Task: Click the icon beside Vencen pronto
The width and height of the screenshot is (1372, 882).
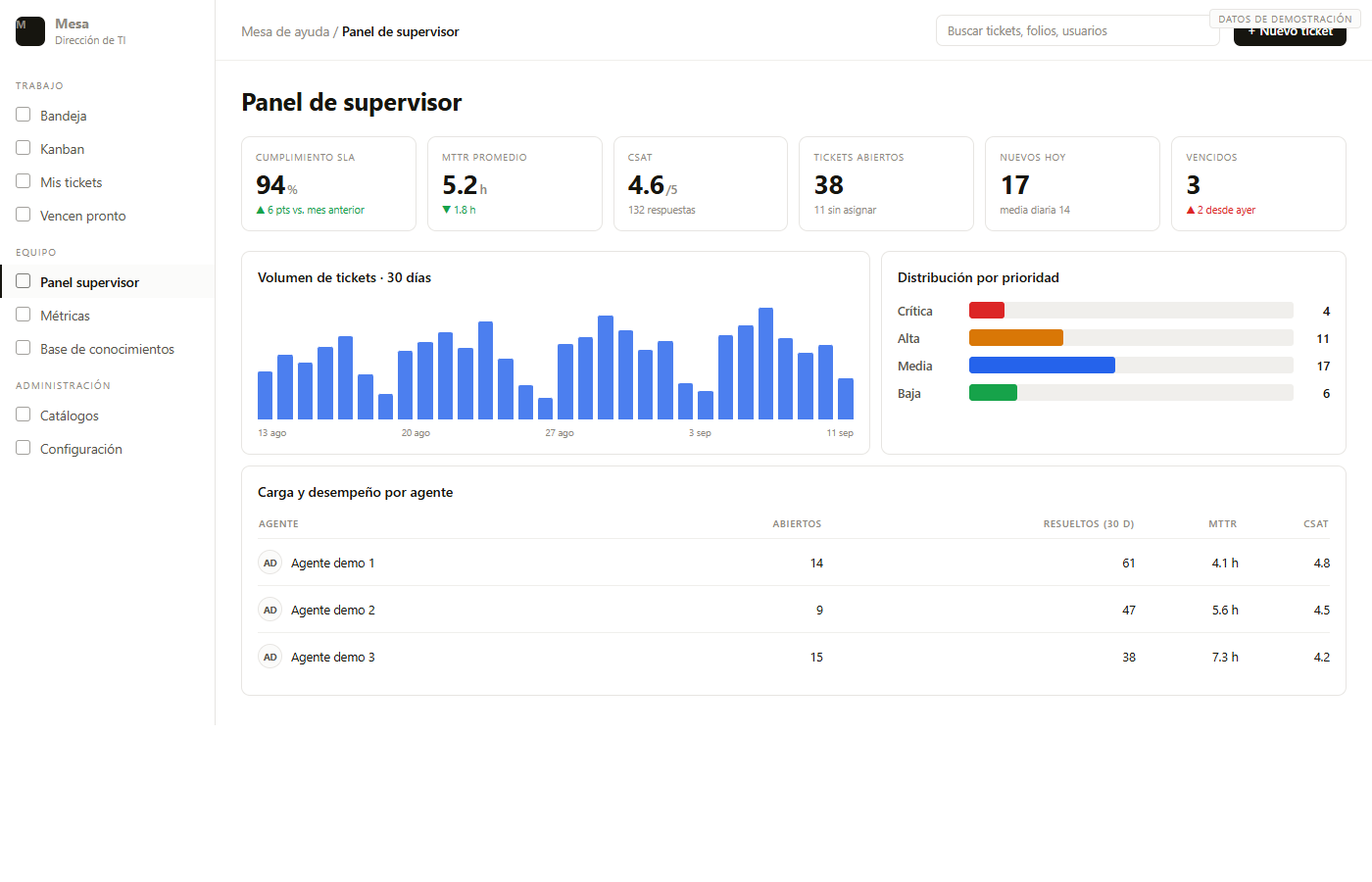Action: pyautogui.click(x=24, y=215)
